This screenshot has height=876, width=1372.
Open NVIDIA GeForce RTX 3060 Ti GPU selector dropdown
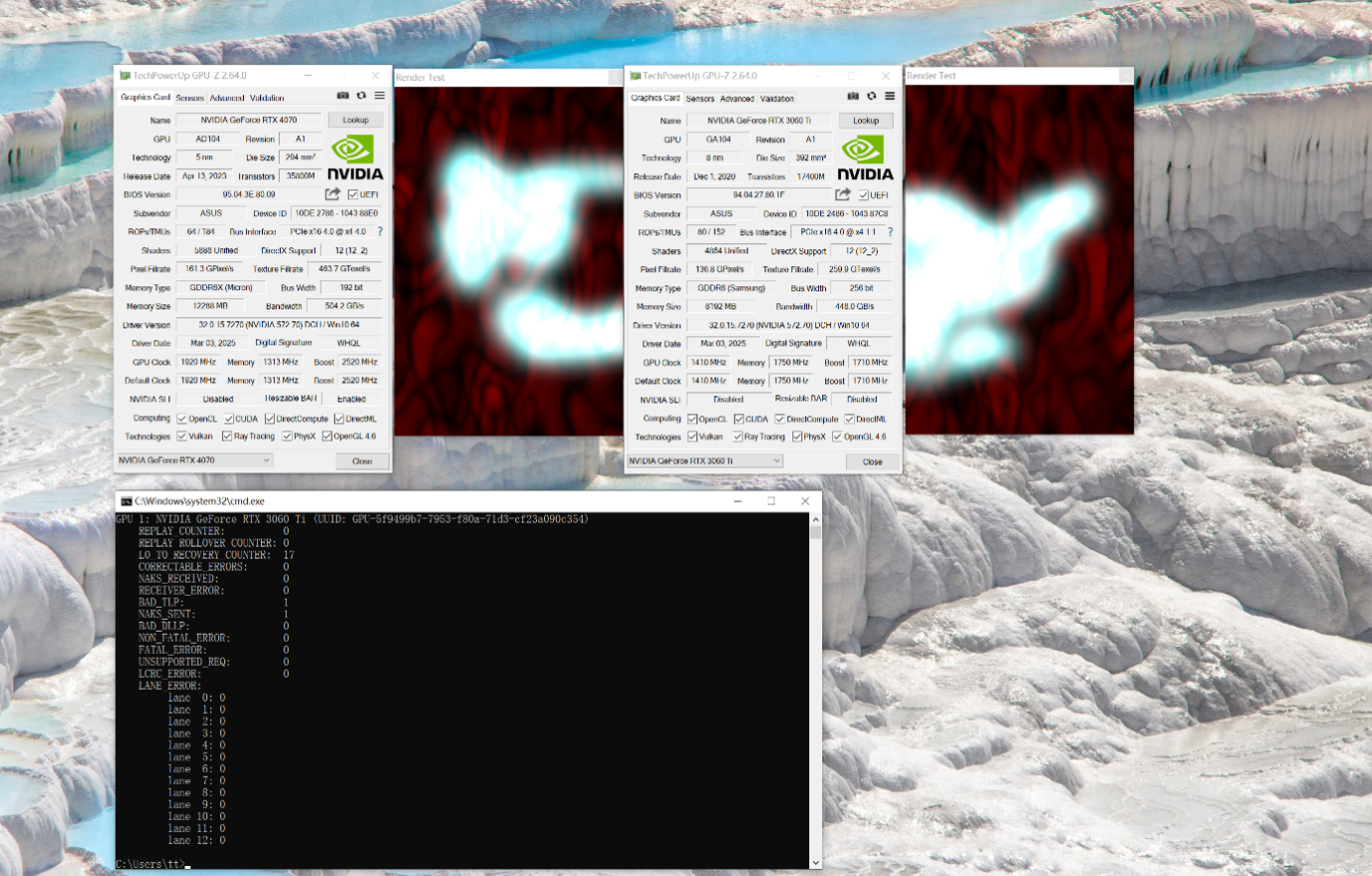tap(704, 461)
